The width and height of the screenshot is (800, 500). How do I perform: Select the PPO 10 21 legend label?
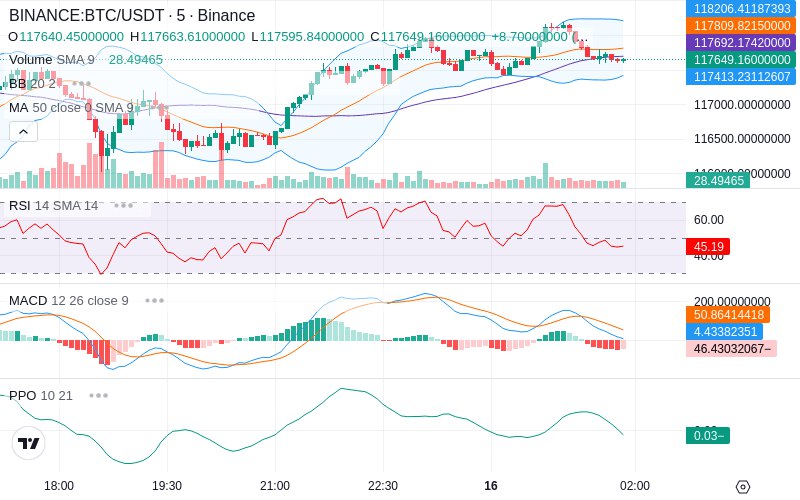[41, 395]
